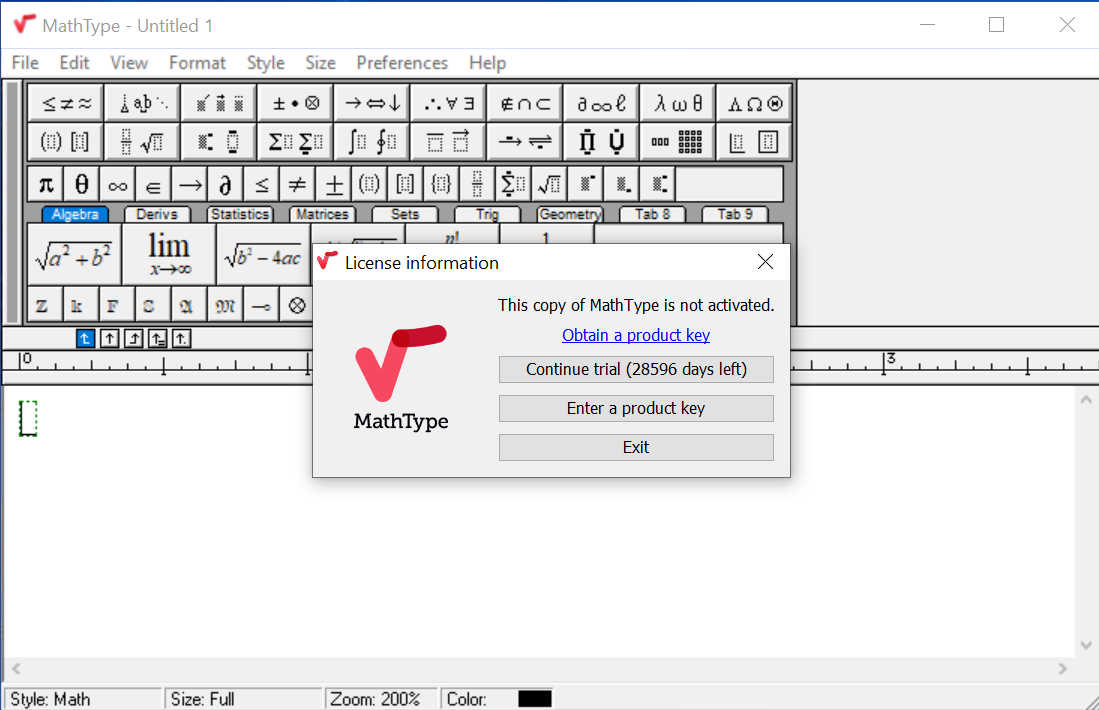Open the miscellaneous symbols palette (∂∞ℓ)

[601, 104]
